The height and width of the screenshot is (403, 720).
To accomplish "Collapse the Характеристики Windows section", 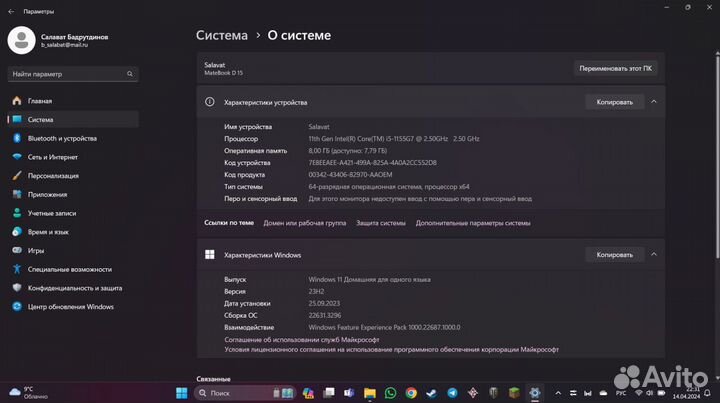I will coord(654,254).
